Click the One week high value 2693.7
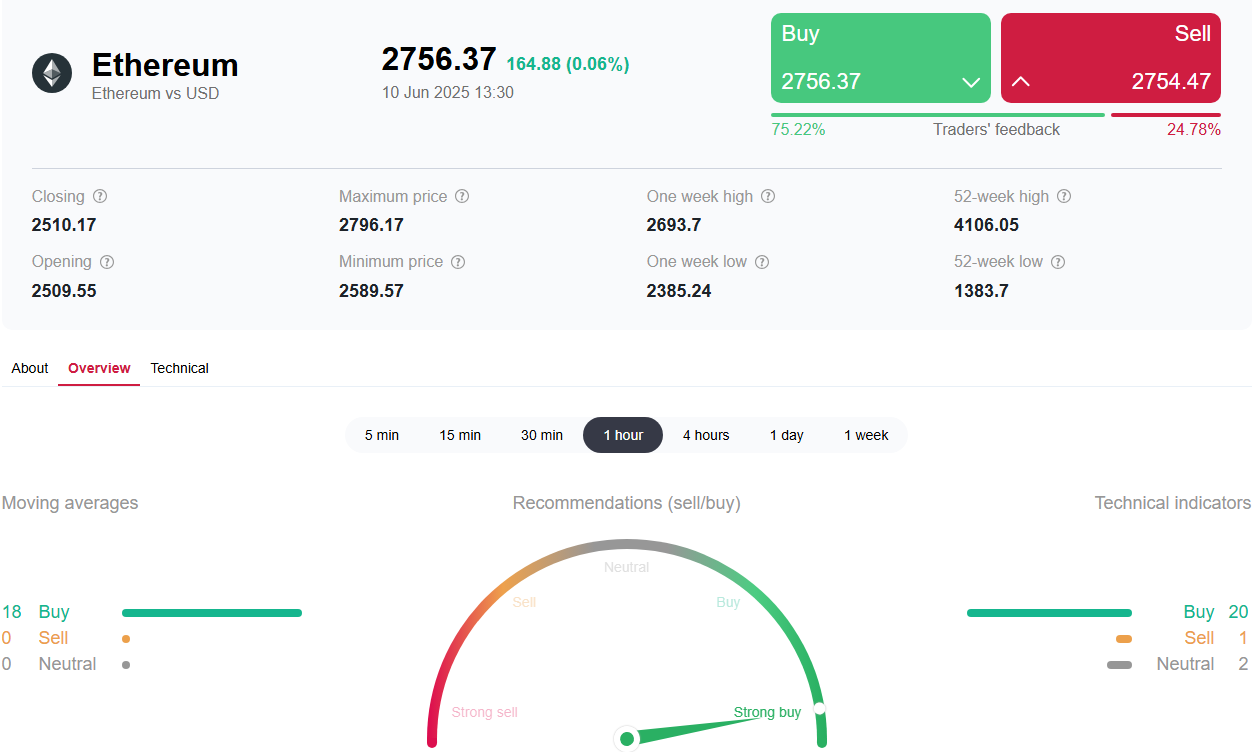Viewport: 1252px width, 756px height. point(674,225)
